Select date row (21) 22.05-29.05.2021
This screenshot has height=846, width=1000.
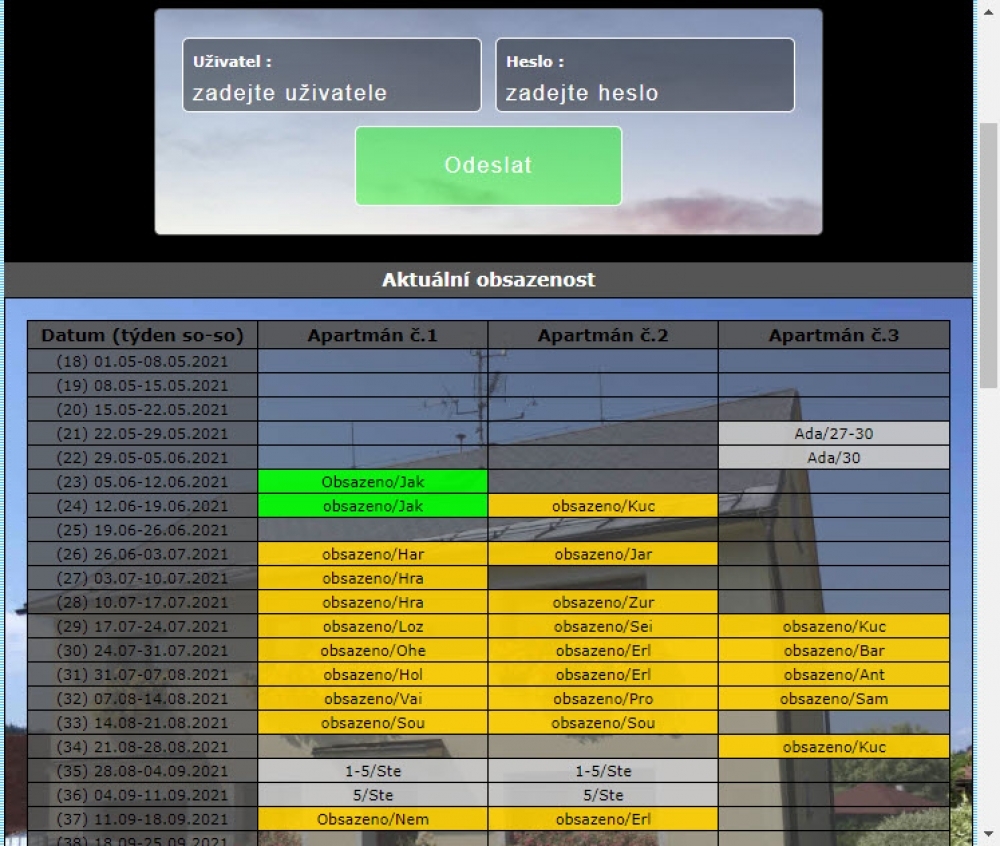coord(142,434)
